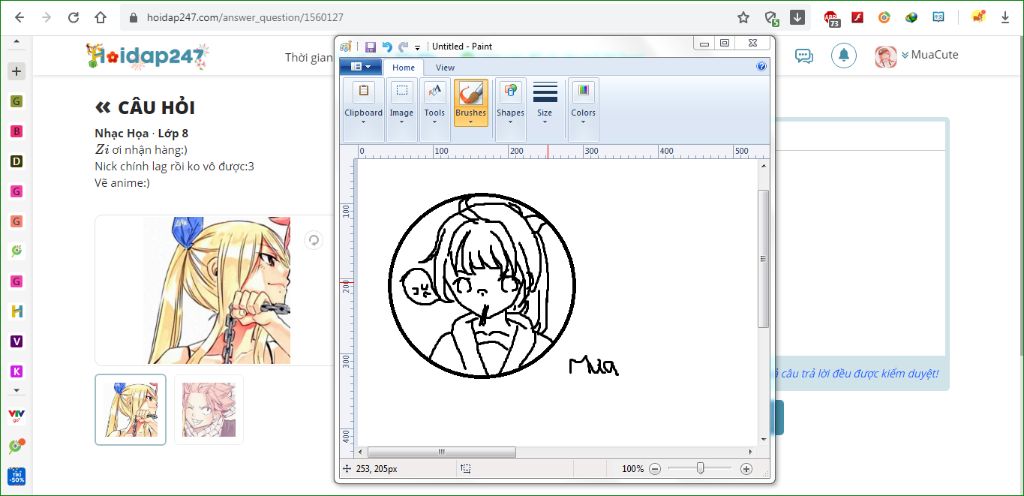
Task: Click the dark download arrow icon in address bar
Action: click(x=797, y=18)
